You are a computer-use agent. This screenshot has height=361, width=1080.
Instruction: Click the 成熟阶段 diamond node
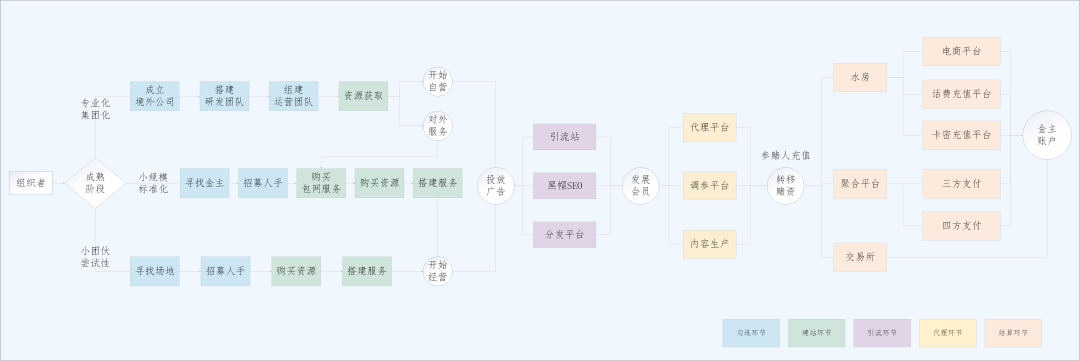pos(95,183)
